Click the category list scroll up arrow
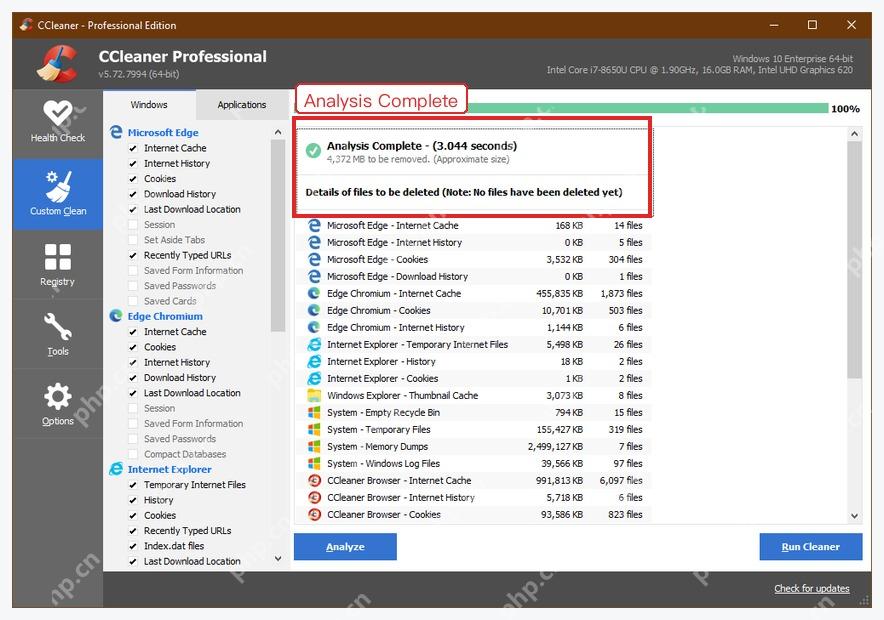Image resolution: width=884 pixels, height=620 pixels. 278,132
